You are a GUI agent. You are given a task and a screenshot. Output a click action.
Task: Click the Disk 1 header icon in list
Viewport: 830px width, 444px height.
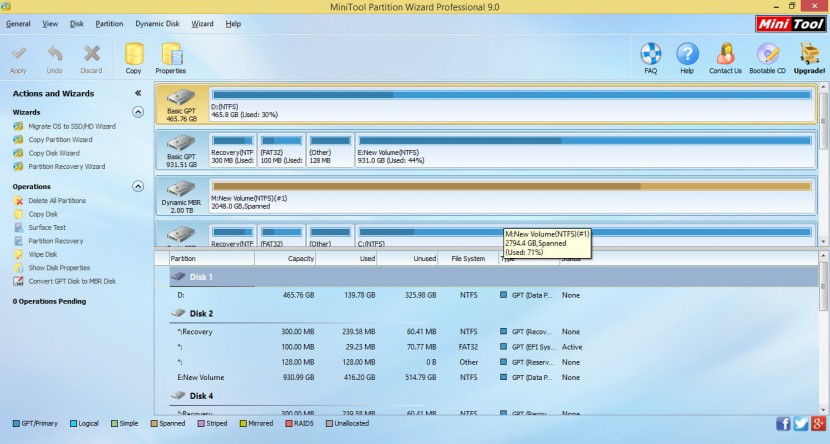178,277
